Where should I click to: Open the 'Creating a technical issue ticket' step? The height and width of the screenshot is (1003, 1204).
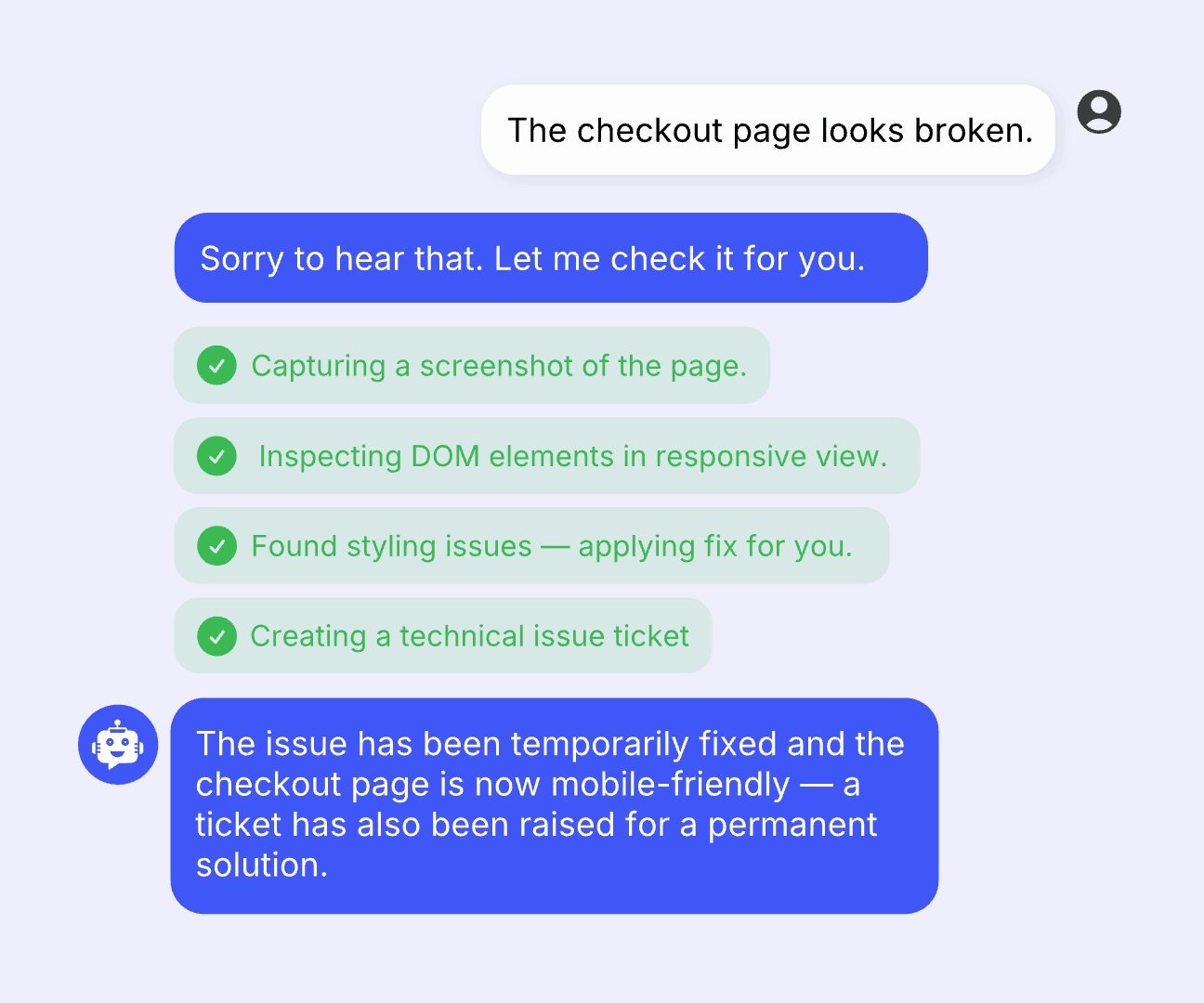pos(443,636)
